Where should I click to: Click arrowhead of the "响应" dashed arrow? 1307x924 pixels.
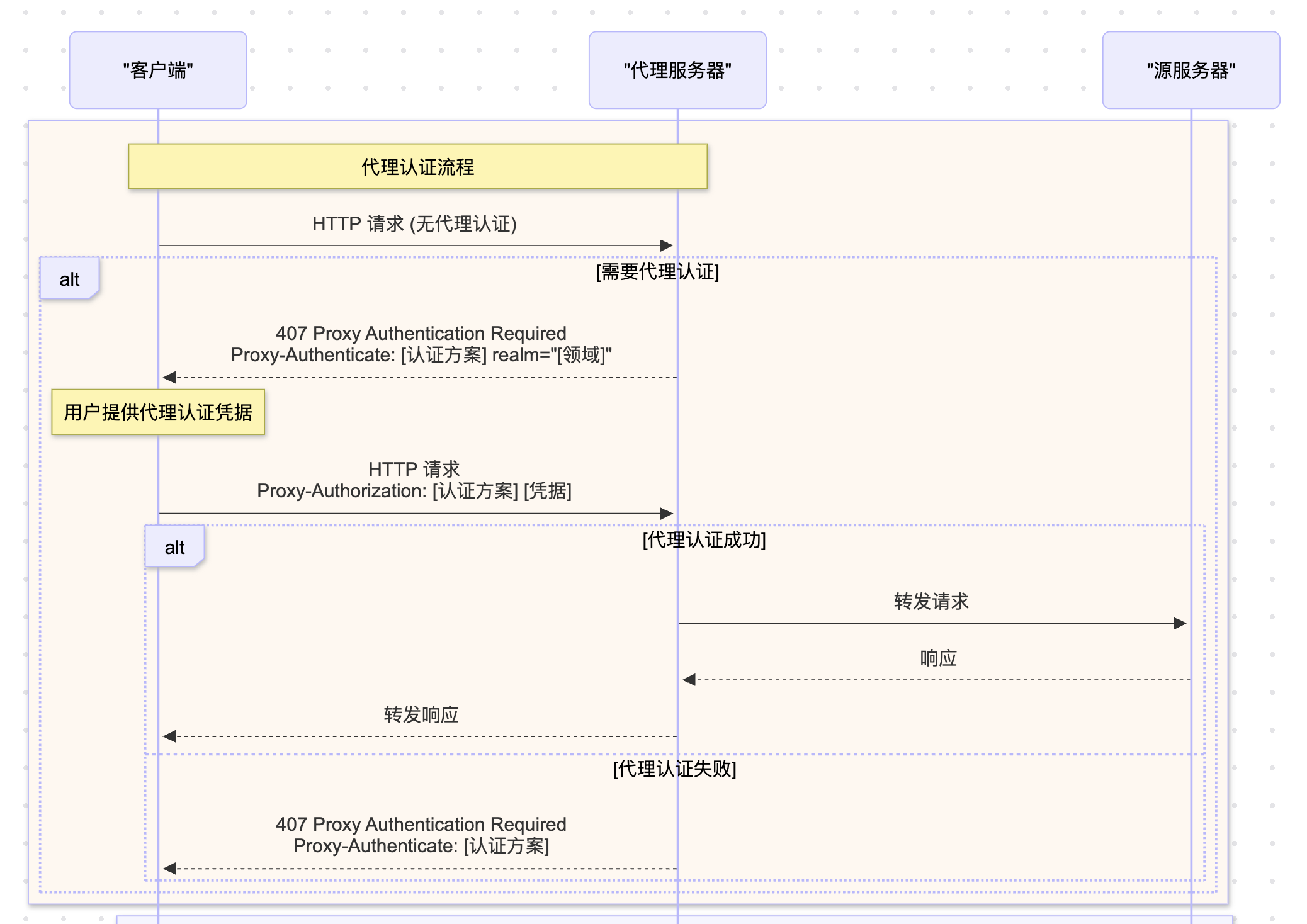(x=689, y=680)
